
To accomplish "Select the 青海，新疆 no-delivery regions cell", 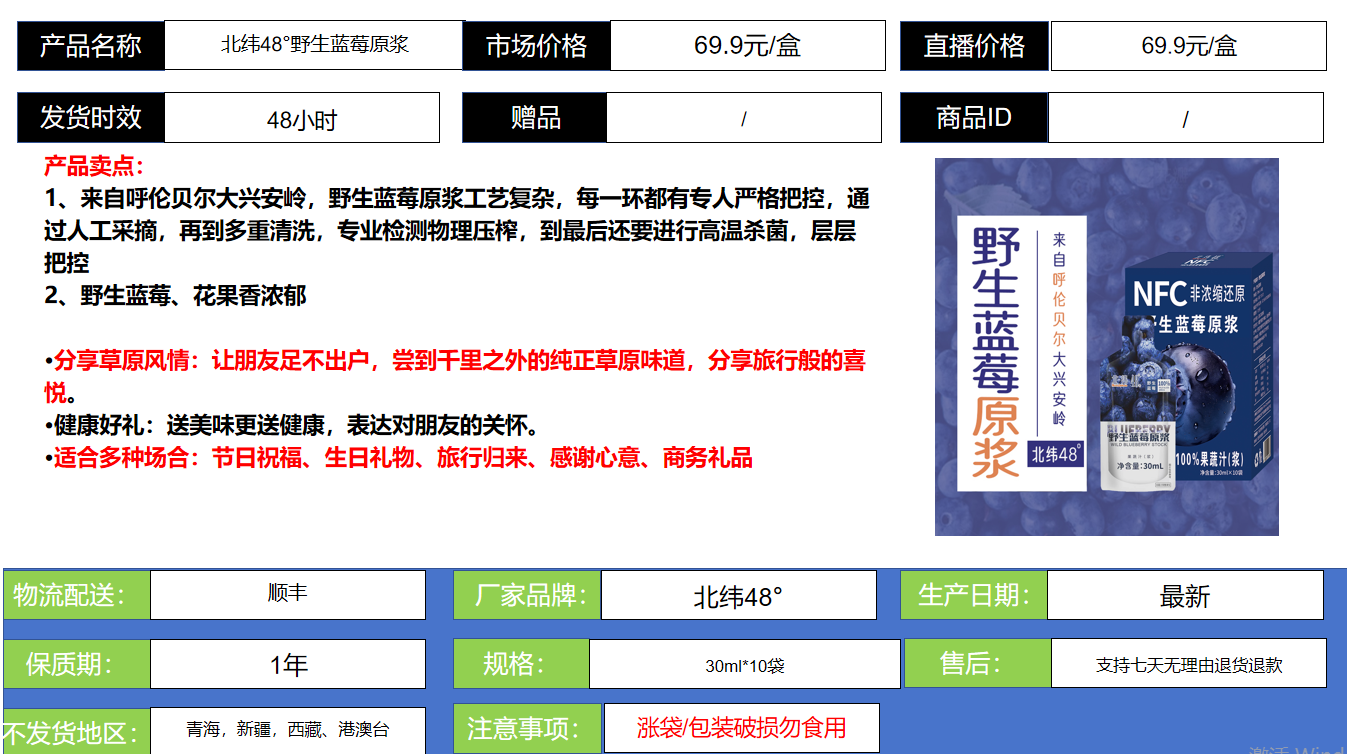I will point(288,730).
